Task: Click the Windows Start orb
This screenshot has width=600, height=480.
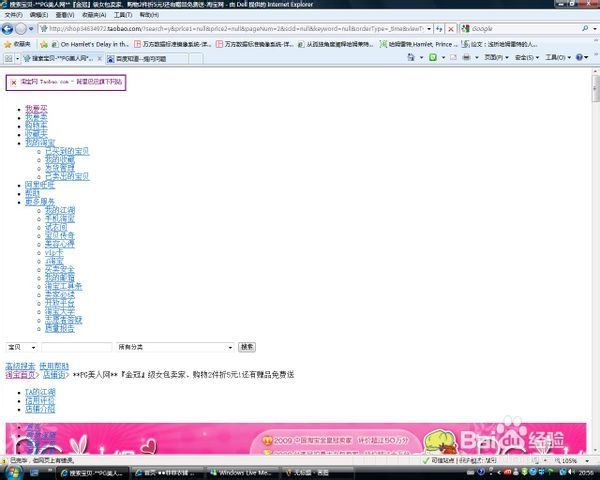Action: coord(14,472)
